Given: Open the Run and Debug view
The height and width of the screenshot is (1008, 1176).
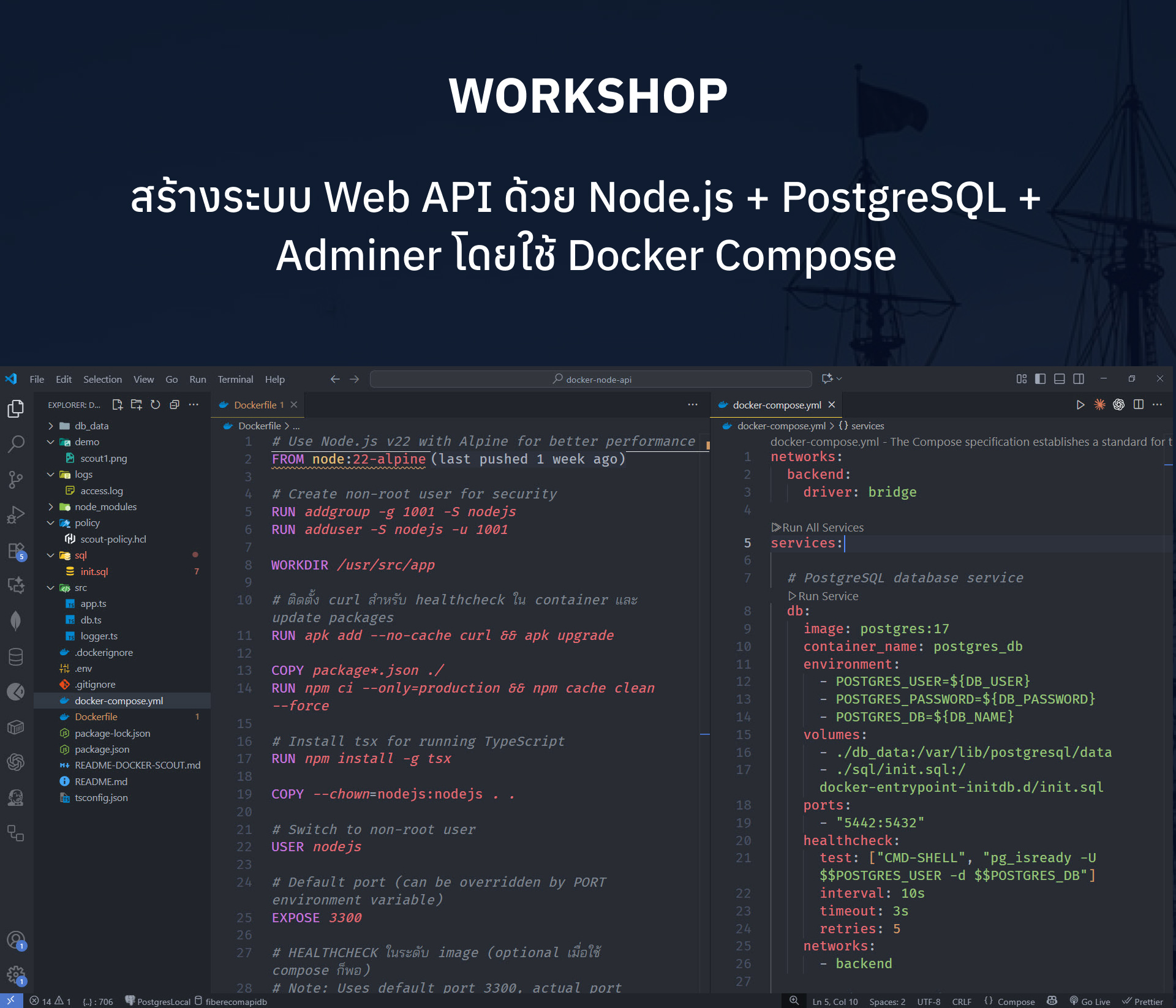Looking at the screenshot, I should click(16, 515).
